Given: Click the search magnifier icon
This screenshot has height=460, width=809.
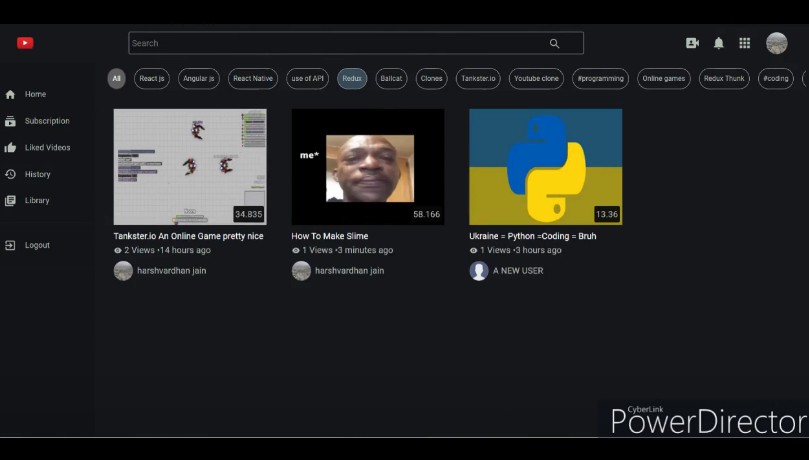Looking at the screenshot, I should click(554, 43).
